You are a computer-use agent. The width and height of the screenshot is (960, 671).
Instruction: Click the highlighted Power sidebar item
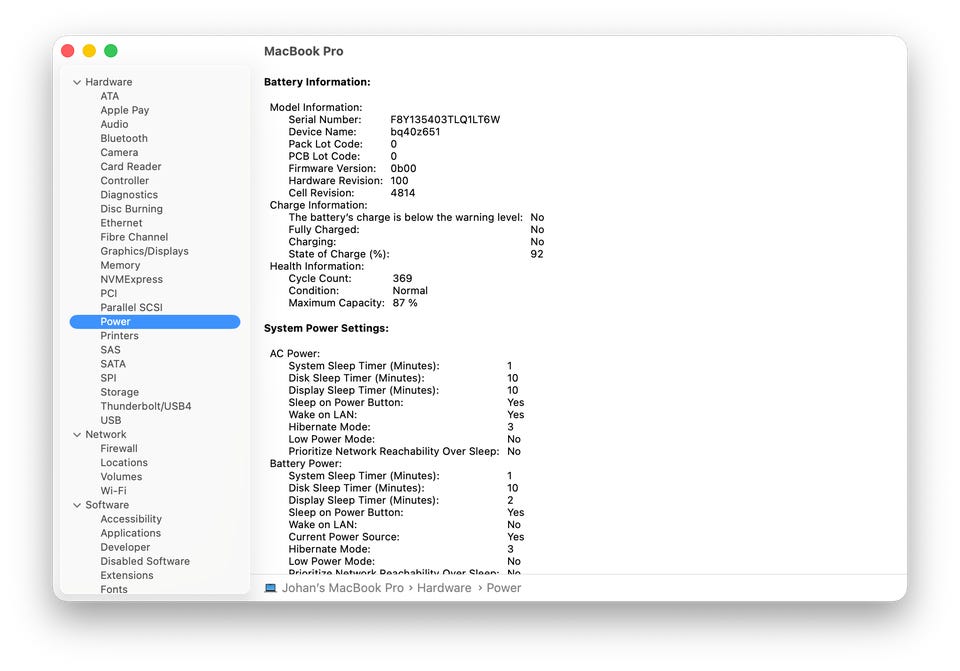[154, 322]
